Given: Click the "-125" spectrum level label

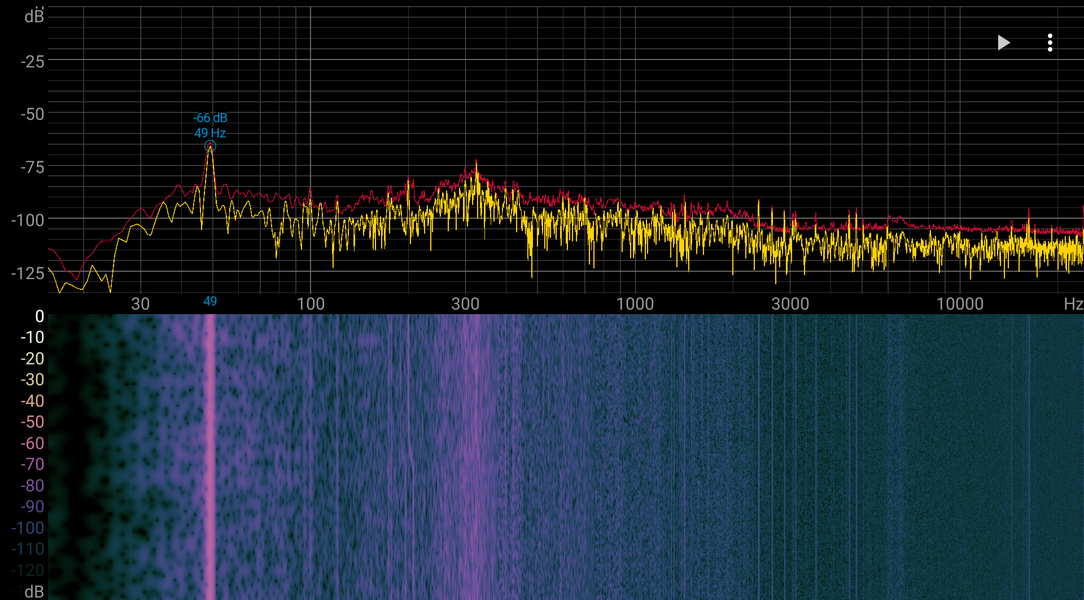Looking at the screenshot, I should (28, 273).
